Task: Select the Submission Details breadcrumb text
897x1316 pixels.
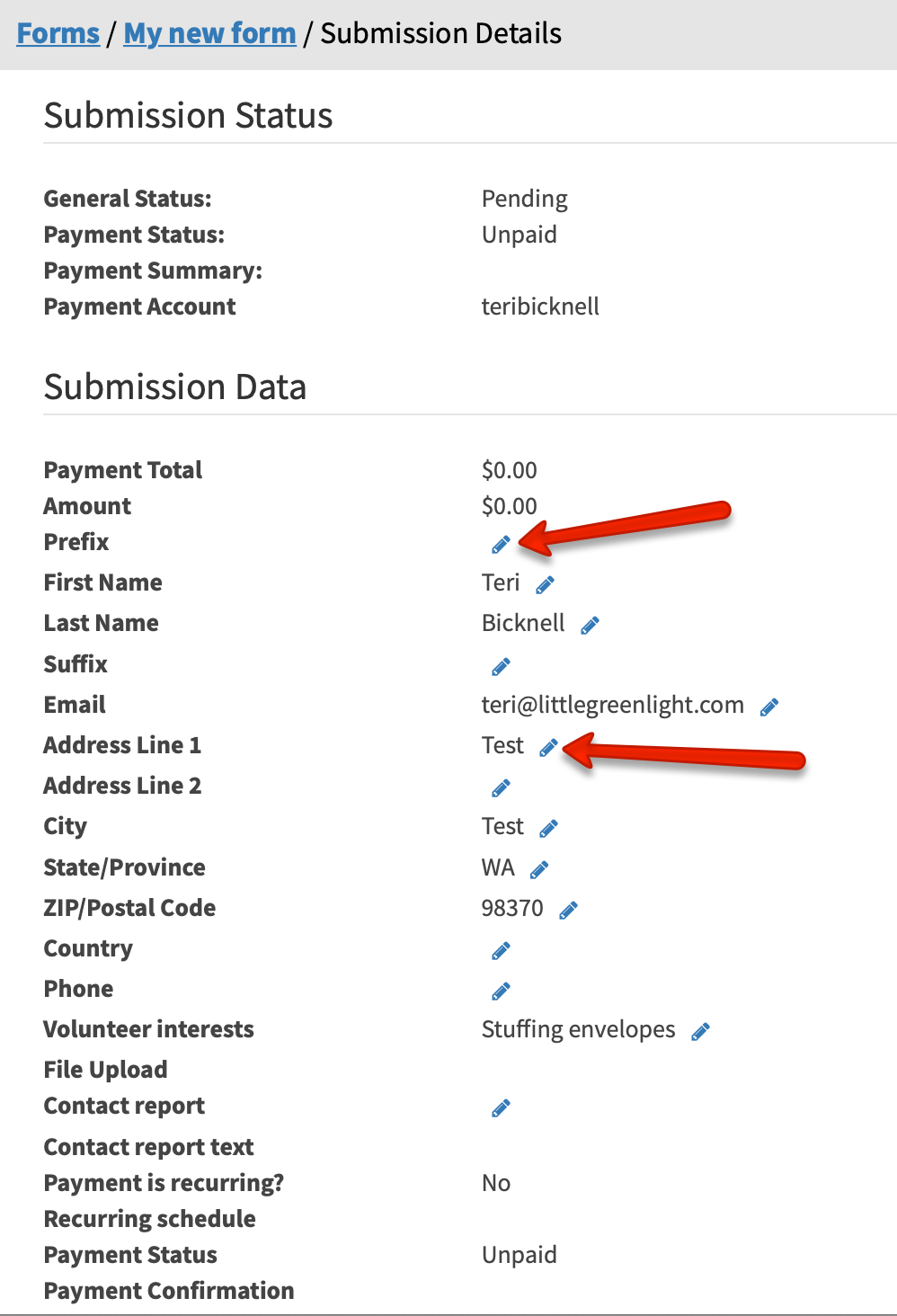Action: 441,32
